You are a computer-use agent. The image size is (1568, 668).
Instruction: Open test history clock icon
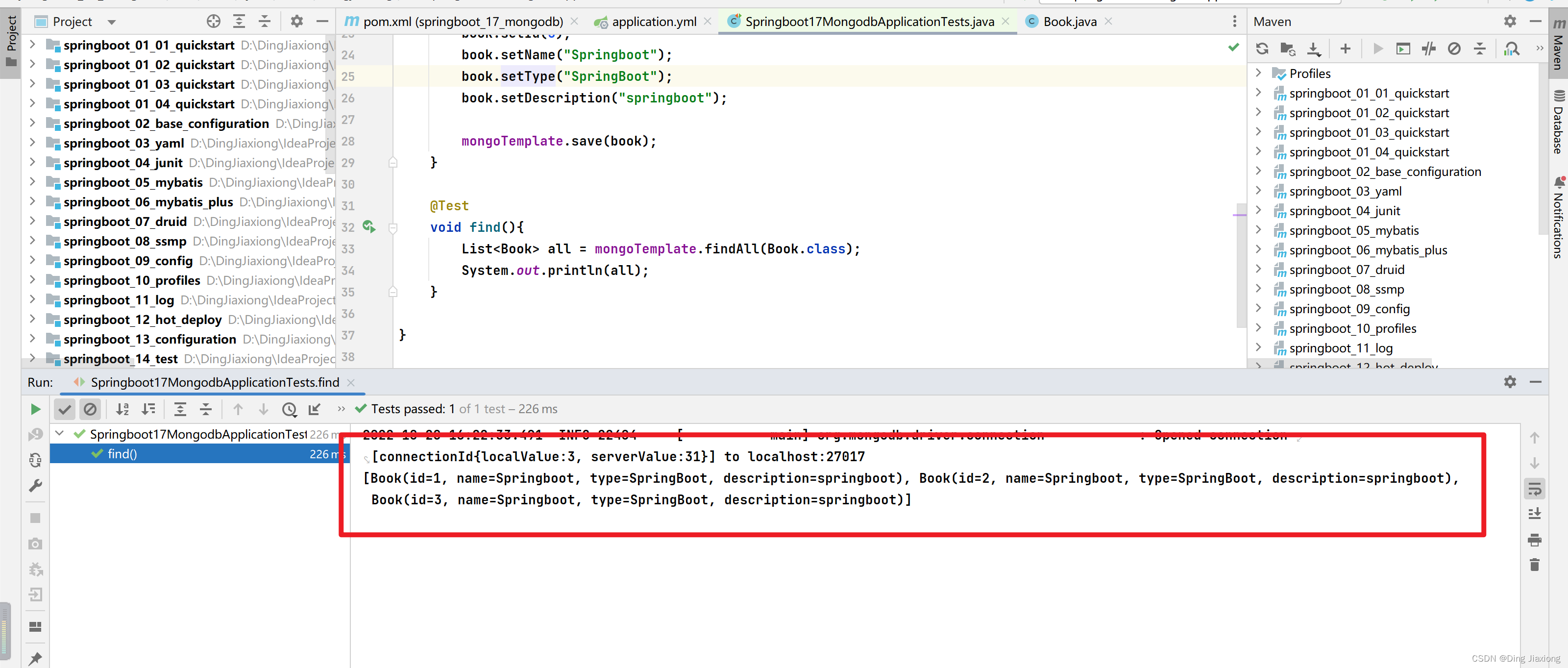[x=289, y=409]
